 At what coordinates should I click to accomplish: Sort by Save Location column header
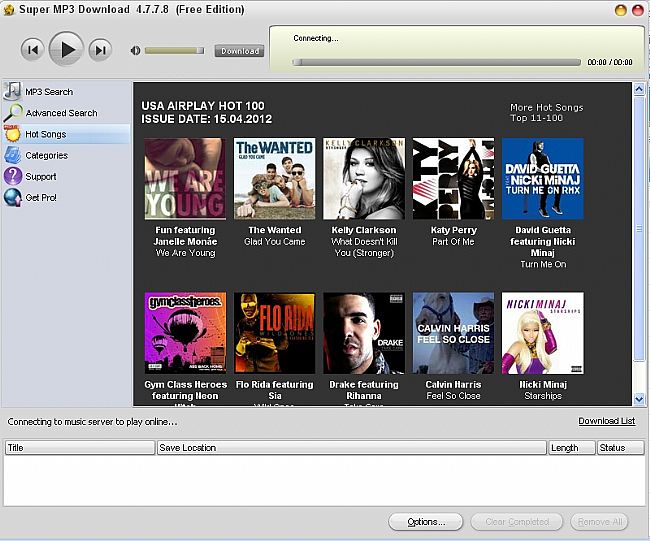[x=352, y=448]
